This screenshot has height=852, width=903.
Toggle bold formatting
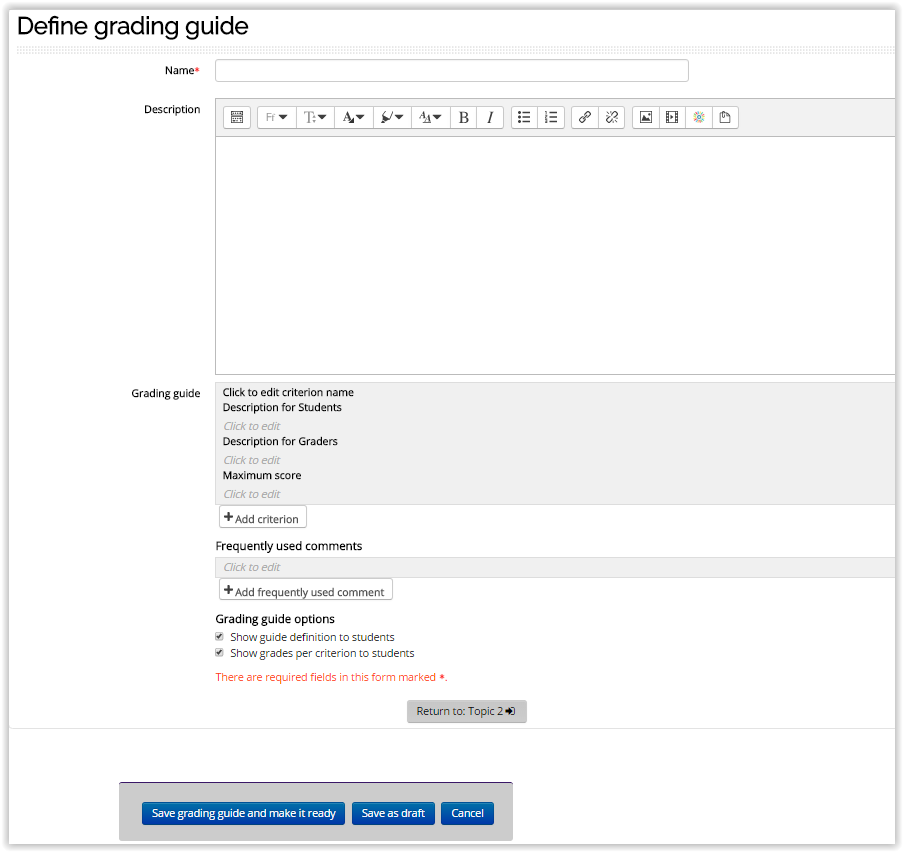pyautogui.click(x=464, y=118)
